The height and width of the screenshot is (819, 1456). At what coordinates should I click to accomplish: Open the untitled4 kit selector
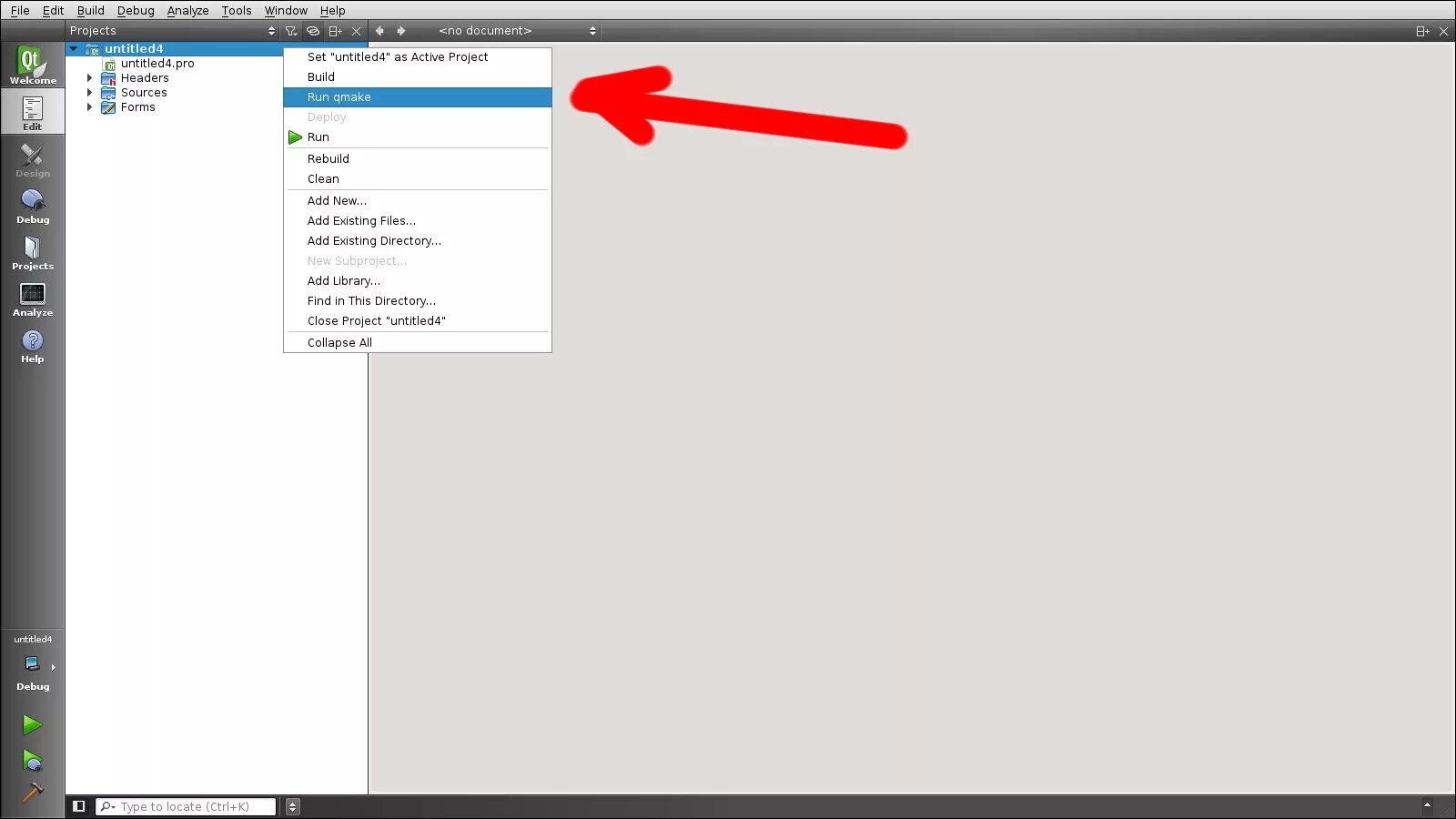[33, 664]
